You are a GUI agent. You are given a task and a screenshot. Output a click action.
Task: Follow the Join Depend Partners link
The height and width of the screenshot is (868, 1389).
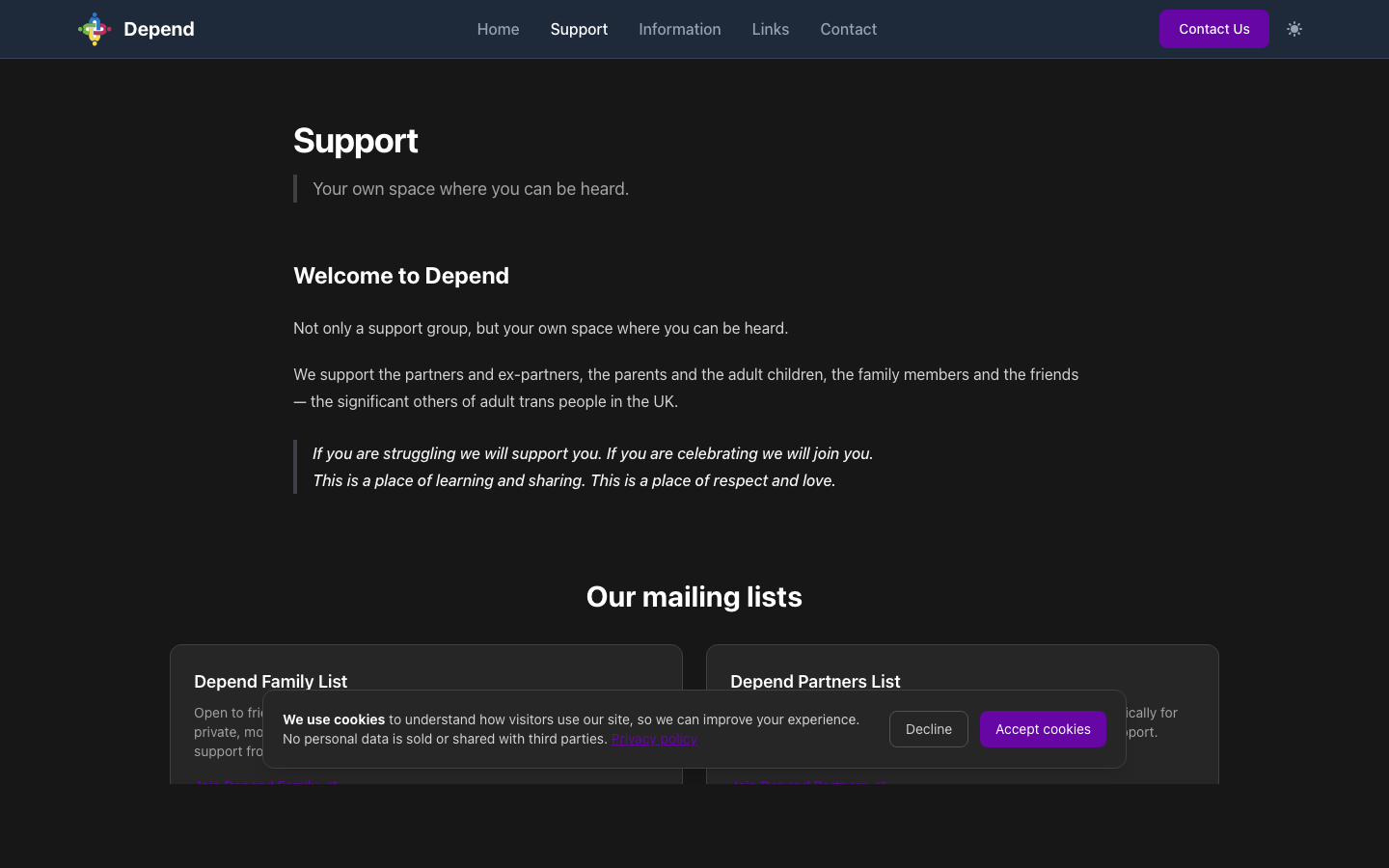point(808,785)
